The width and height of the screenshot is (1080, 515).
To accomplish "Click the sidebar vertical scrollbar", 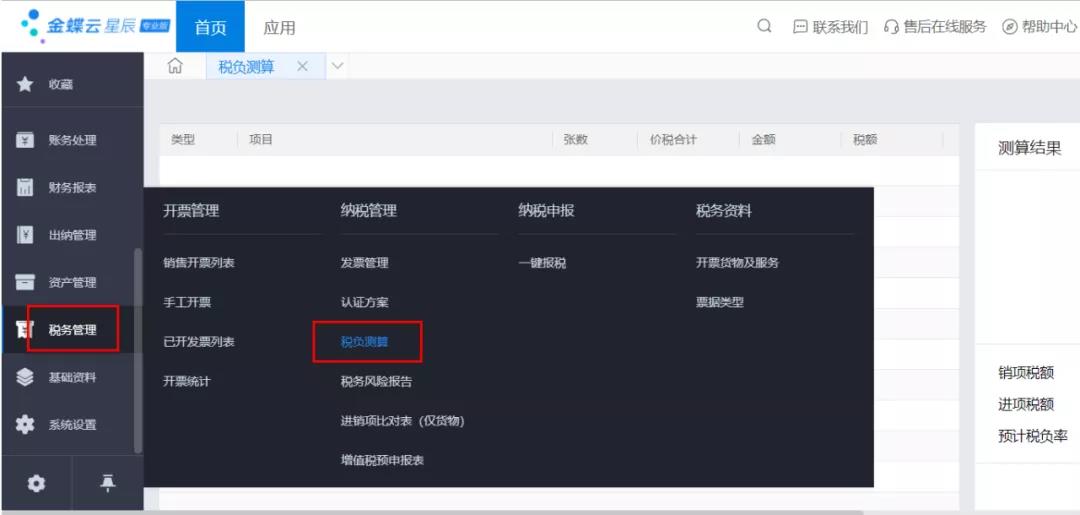I will pyautogui.click(x=138, y=350).
